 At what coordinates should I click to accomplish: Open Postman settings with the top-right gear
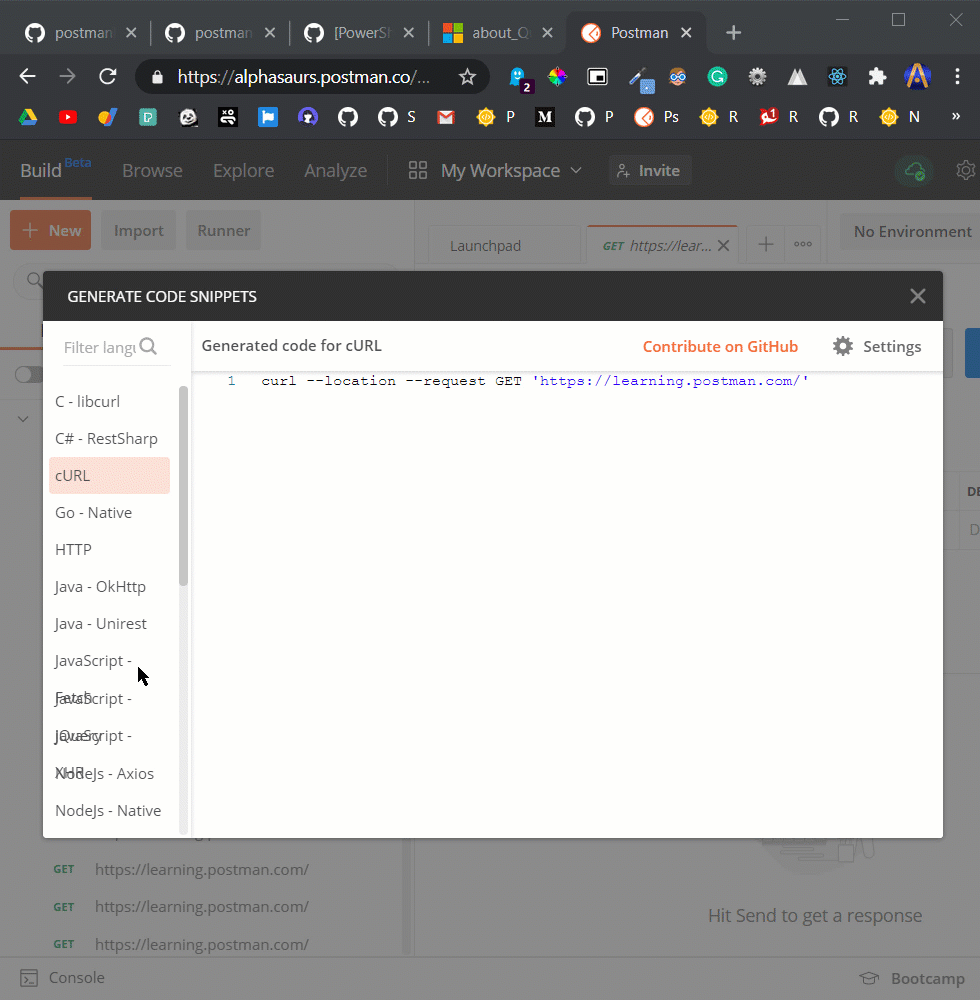point(965,170)
